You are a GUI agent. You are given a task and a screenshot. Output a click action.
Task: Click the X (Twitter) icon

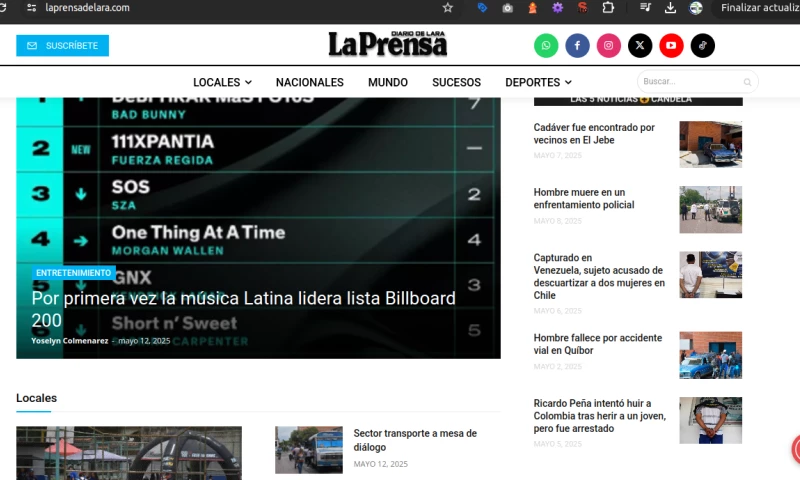[640, 45]
